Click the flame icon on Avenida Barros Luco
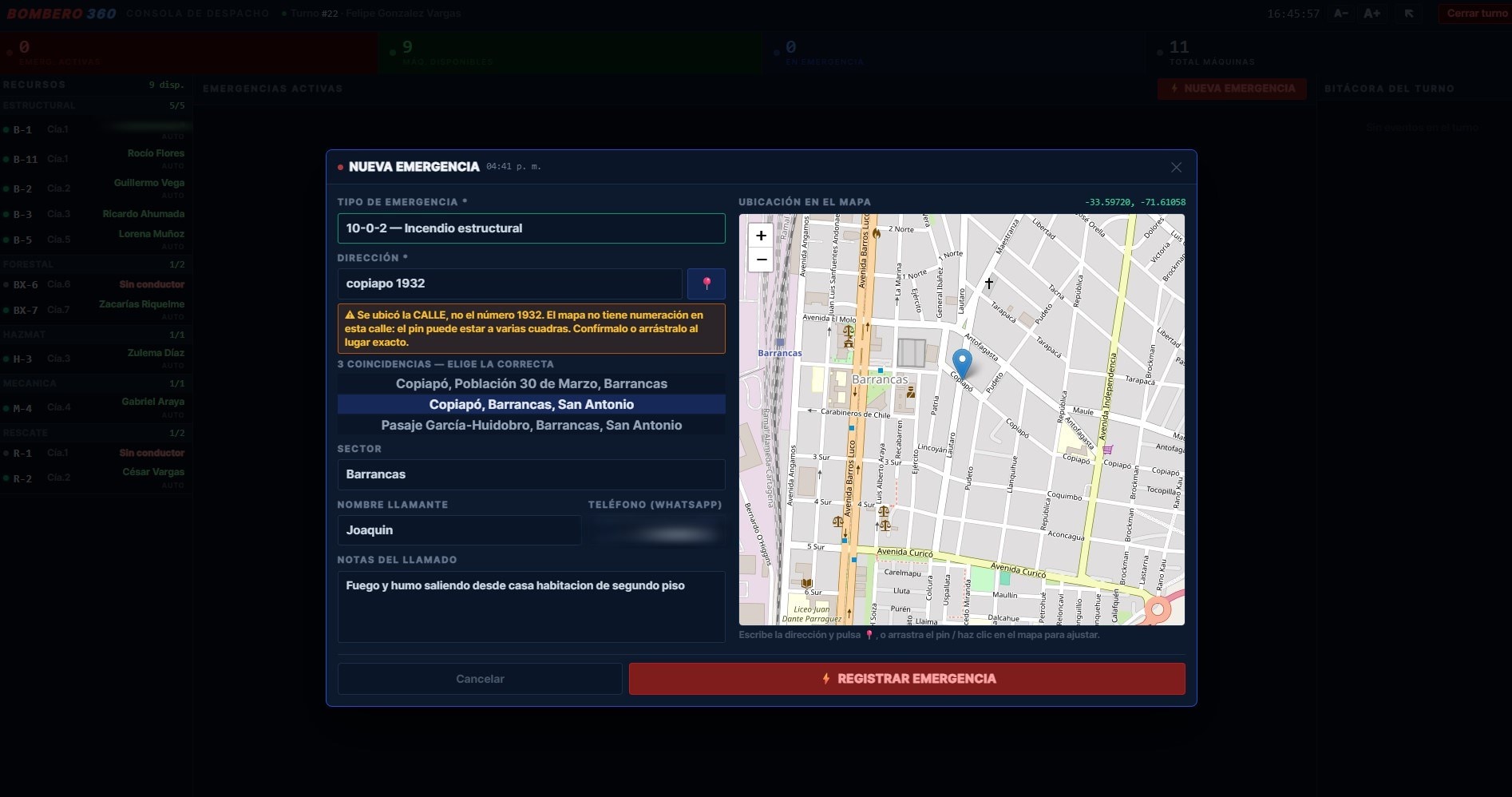The image size is (1512, 797). point(877,233)
